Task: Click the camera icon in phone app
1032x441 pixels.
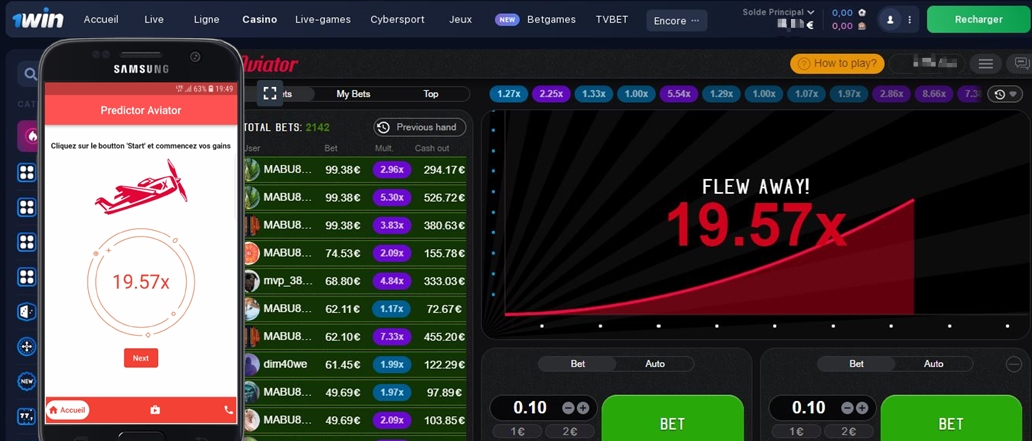Action: 155,410
